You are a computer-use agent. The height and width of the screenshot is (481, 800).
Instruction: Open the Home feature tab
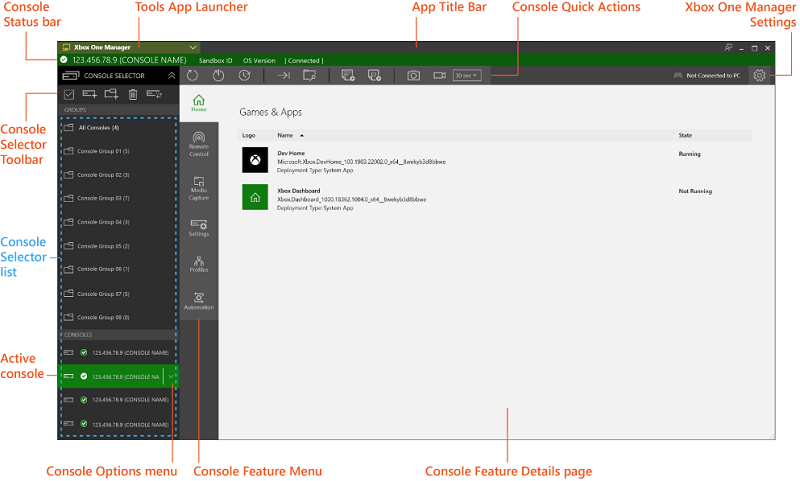pos(199,103)
